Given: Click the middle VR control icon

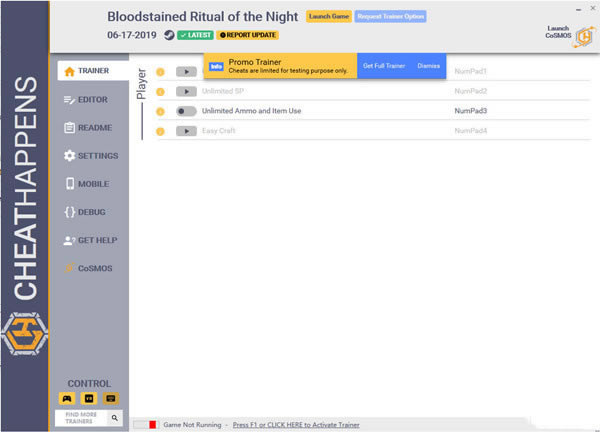Looking at the screenshot, I should pos(90,398).
